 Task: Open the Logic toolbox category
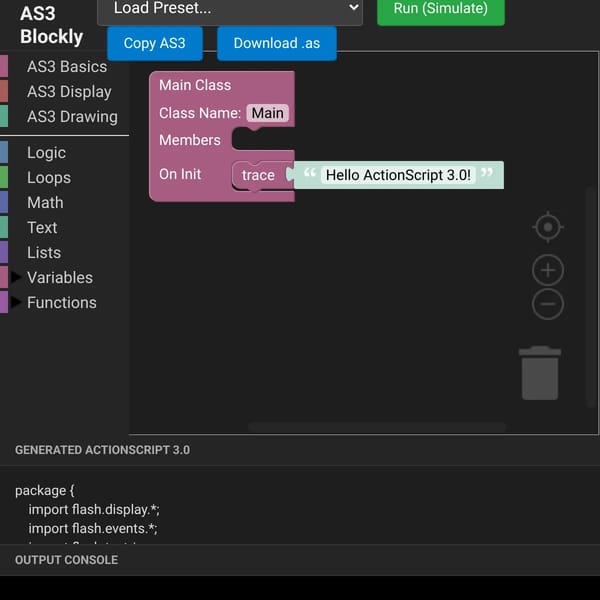tap(64, 153)
